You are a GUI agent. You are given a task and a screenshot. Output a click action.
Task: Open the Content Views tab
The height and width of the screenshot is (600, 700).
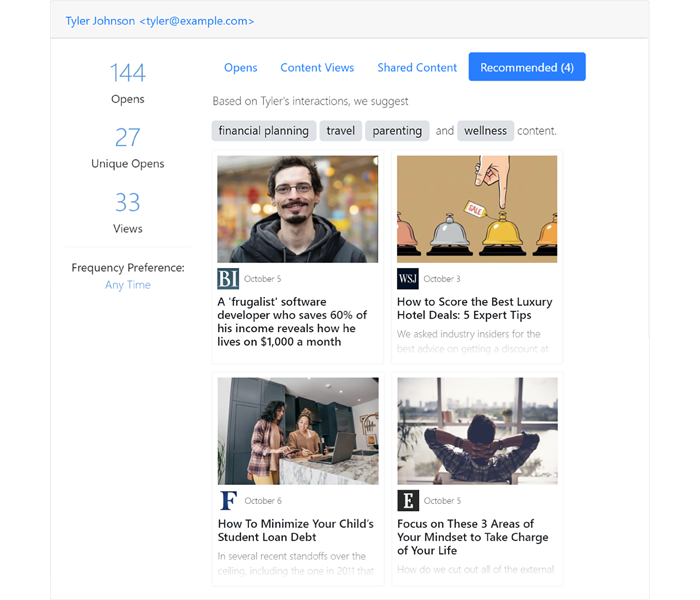tap(317, 68)
